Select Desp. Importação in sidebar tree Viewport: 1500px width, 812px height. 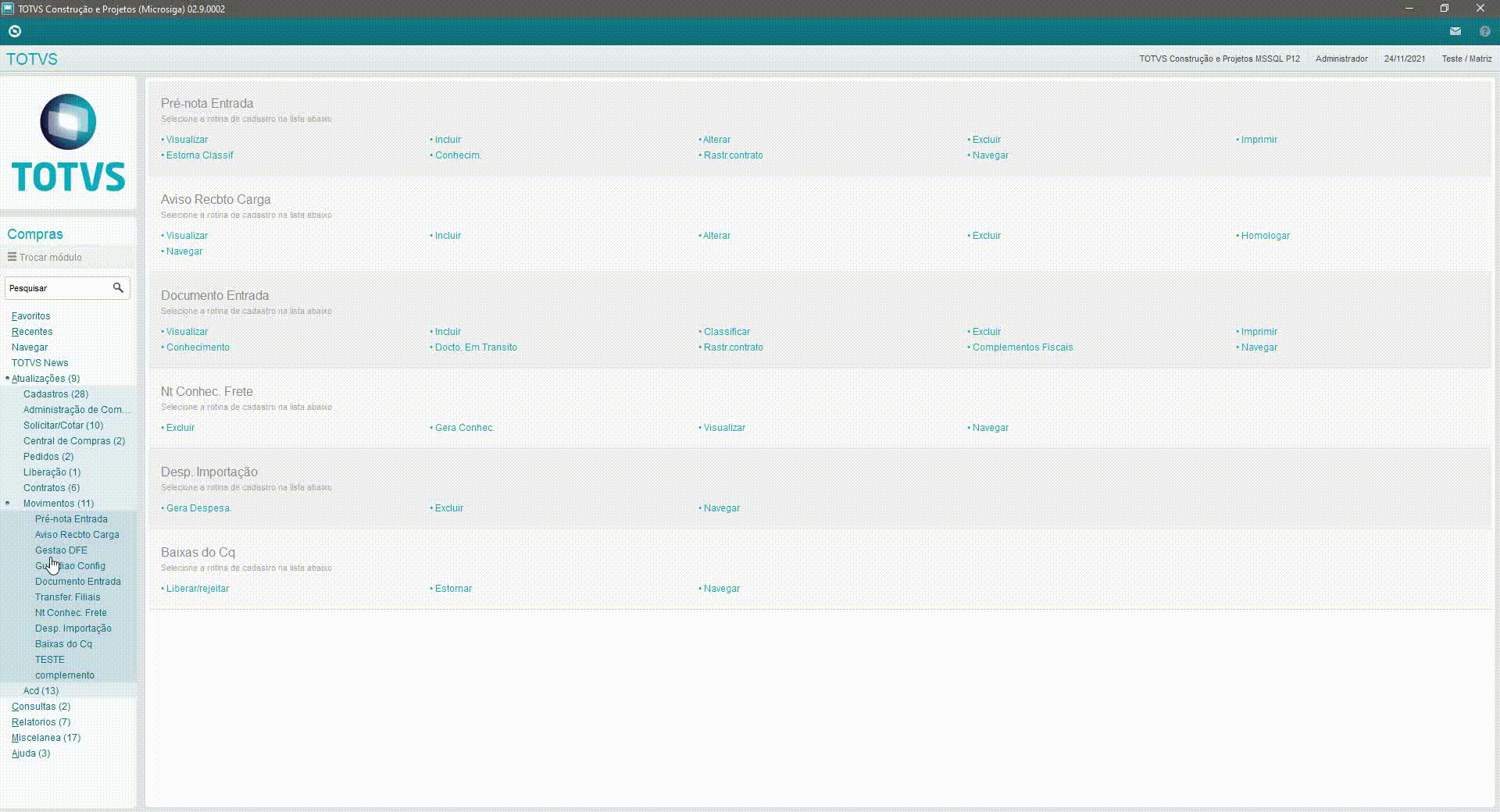coord(73,629)
